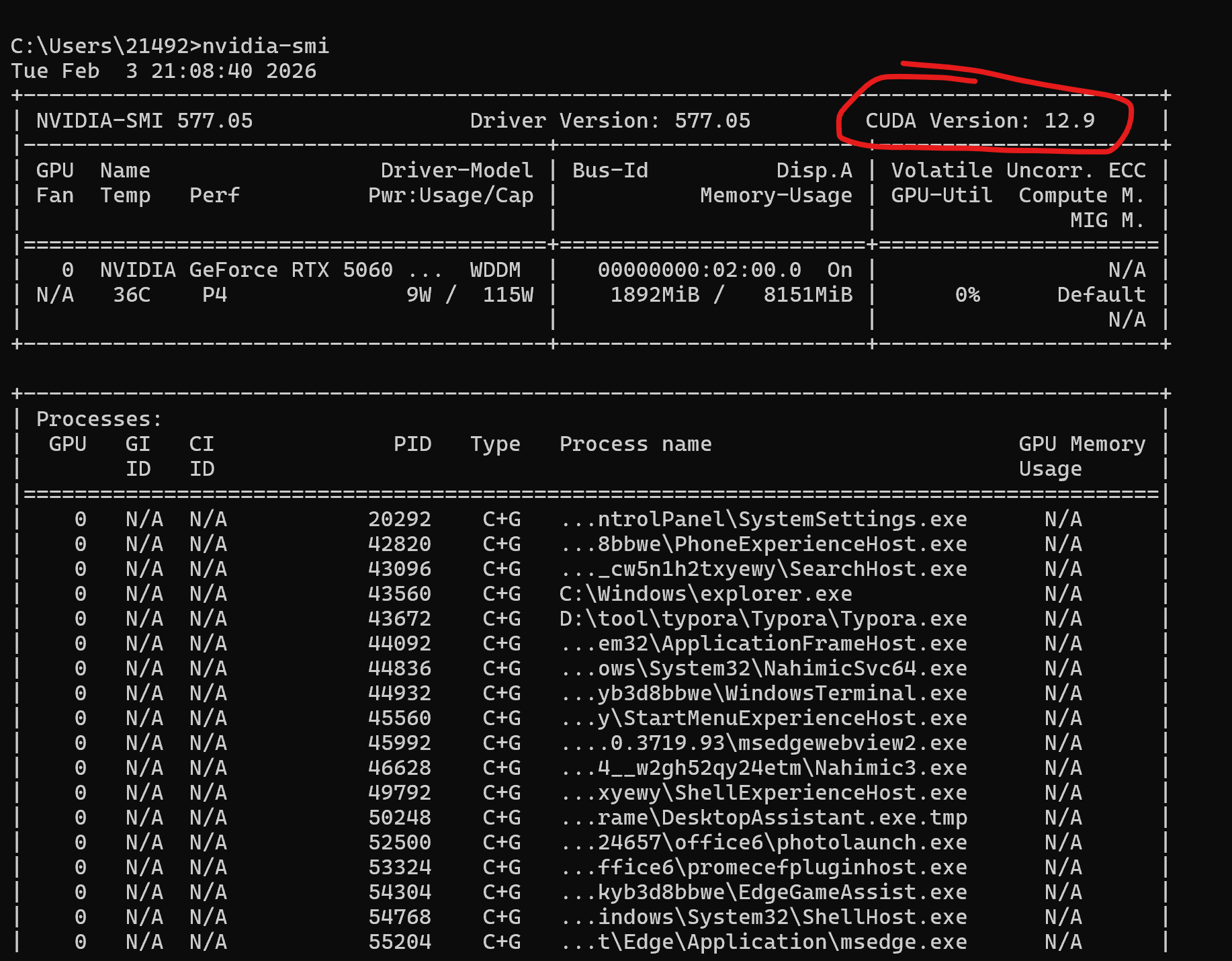This screenshot has height=961, width=1232.
Task: Click the Default compute mode value
Action: [1101, 295]
